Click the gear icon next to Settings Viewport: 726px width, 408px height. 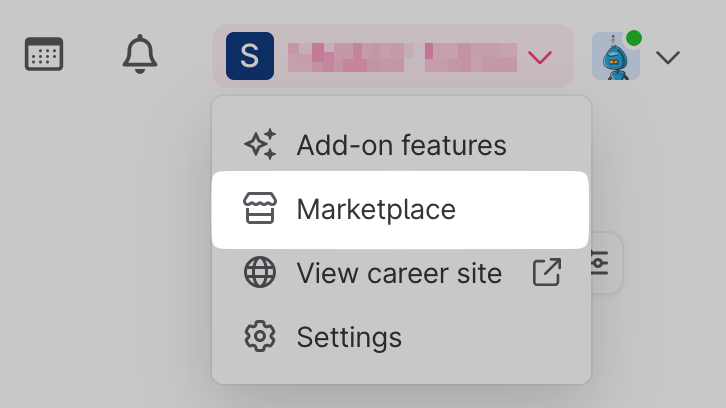260,337
